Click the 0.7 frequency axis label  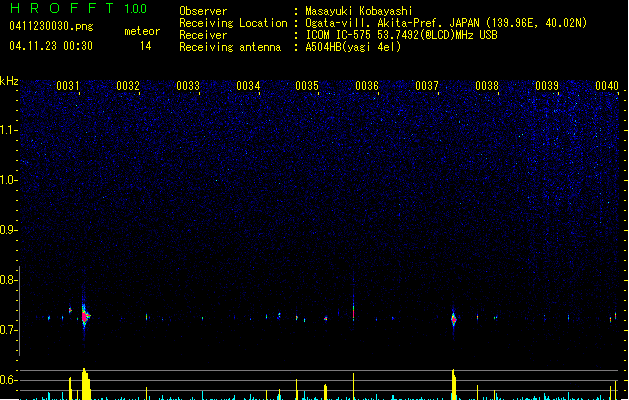[9, 330]
